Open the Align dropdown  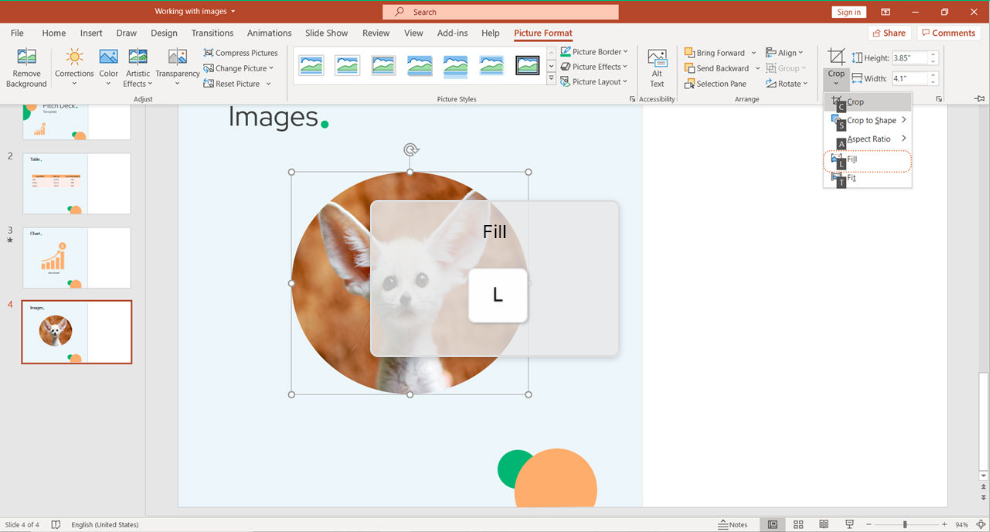(x=785, y=52)
